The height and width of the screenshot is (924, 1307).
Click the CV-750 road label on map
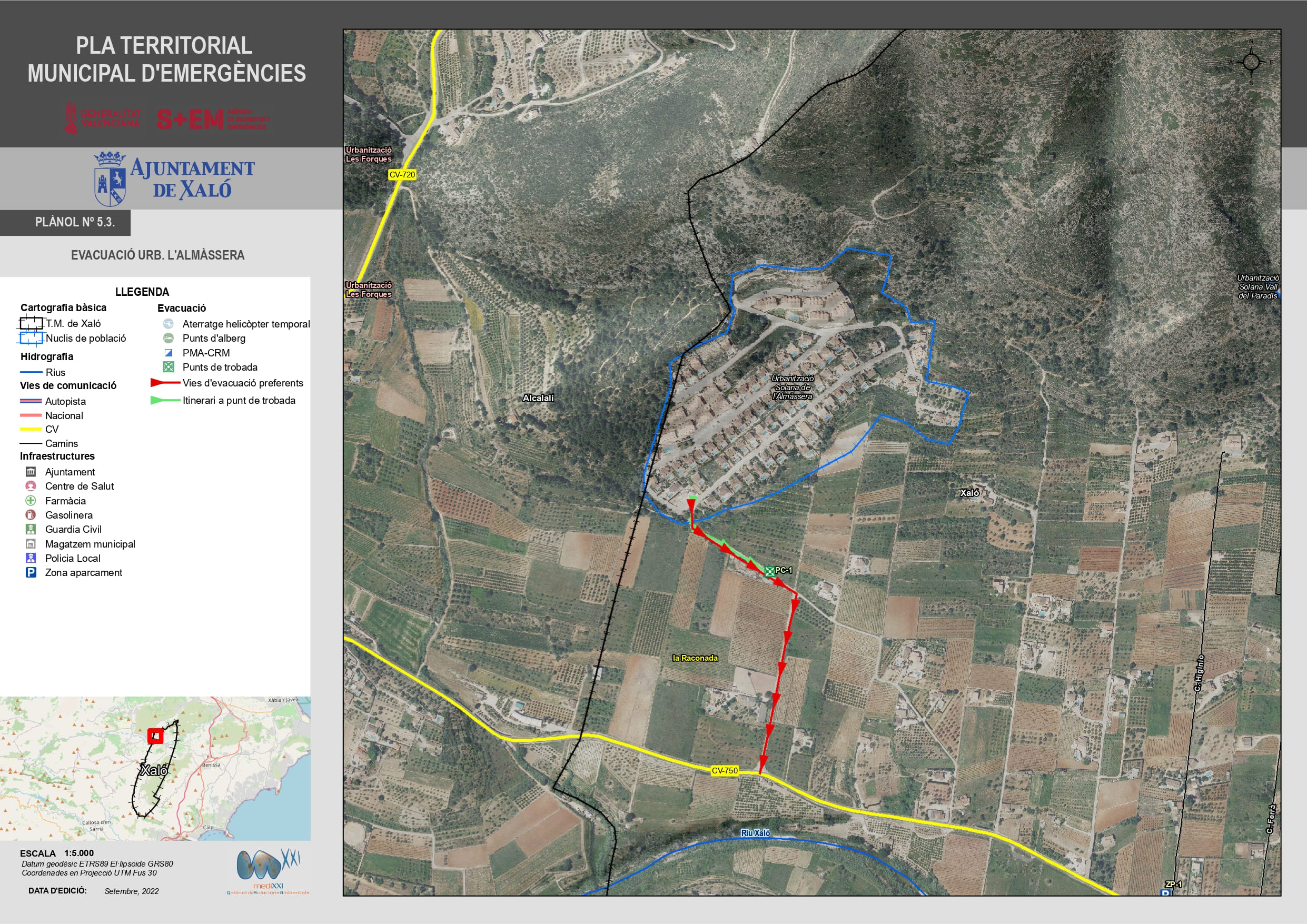(724, 770)
